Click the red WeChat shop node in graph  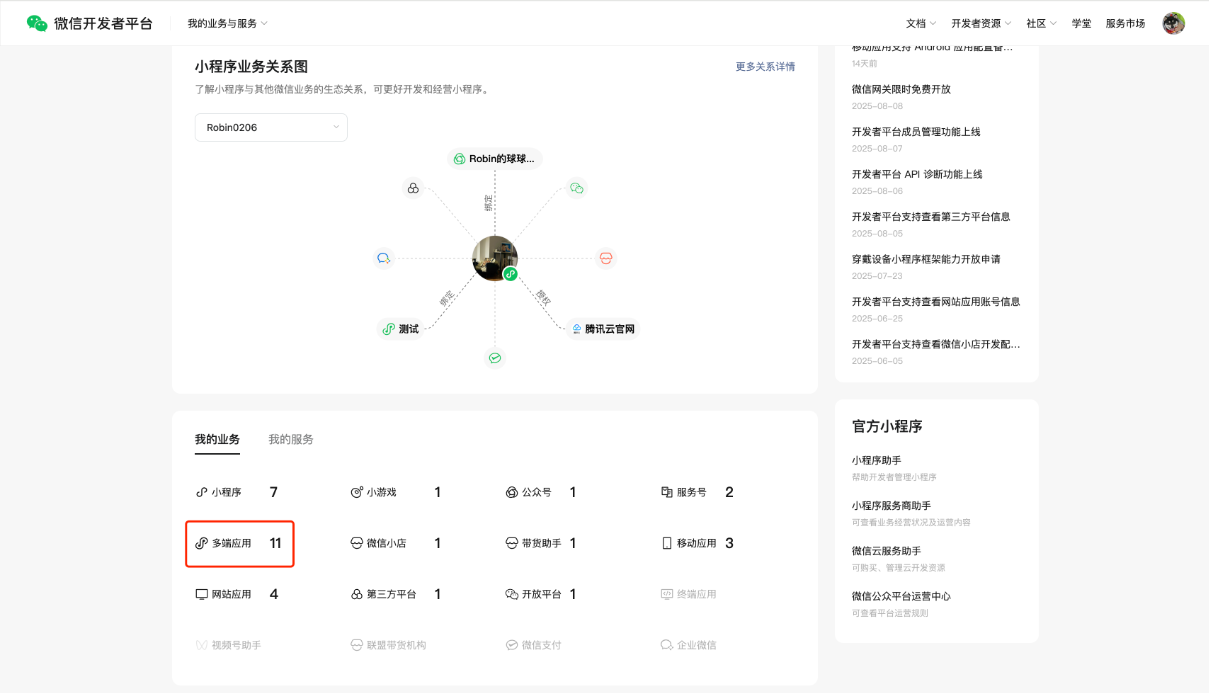[605, 258]
